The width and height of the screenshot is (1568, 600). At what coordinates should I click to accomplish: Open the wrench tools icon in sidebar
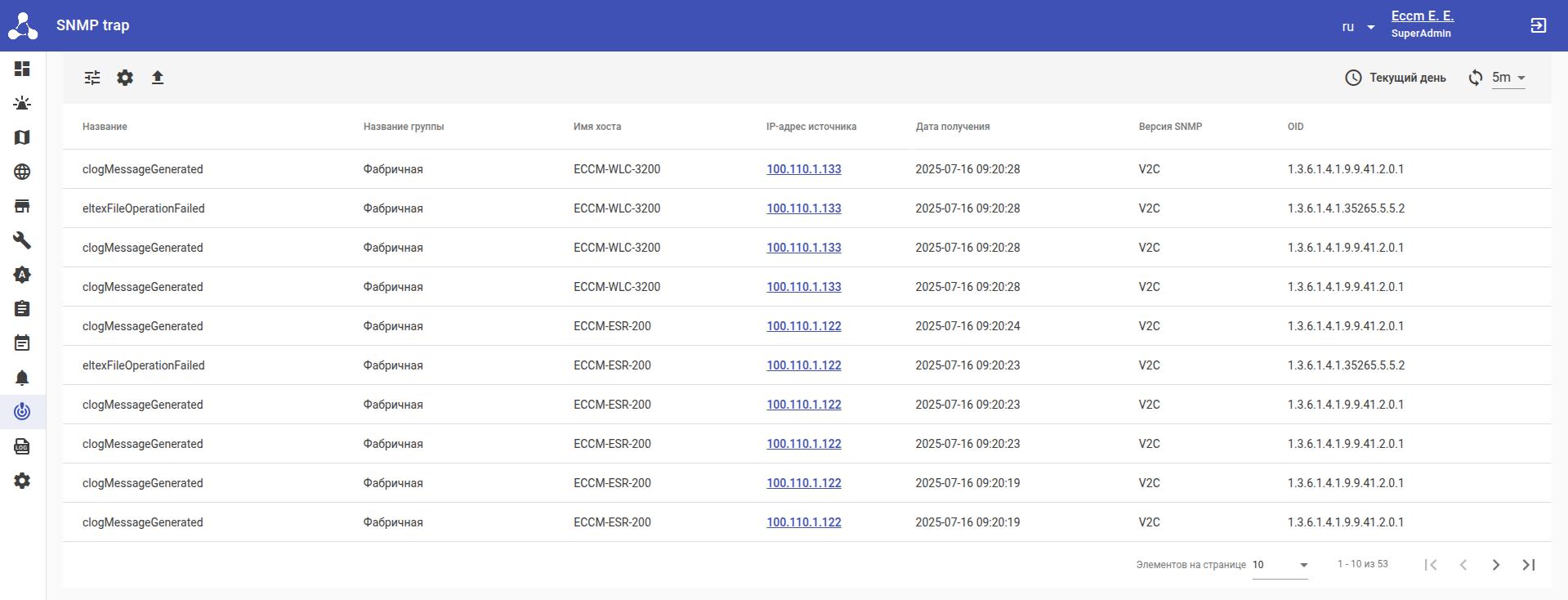pyautogui.click(x=22, y=240)
